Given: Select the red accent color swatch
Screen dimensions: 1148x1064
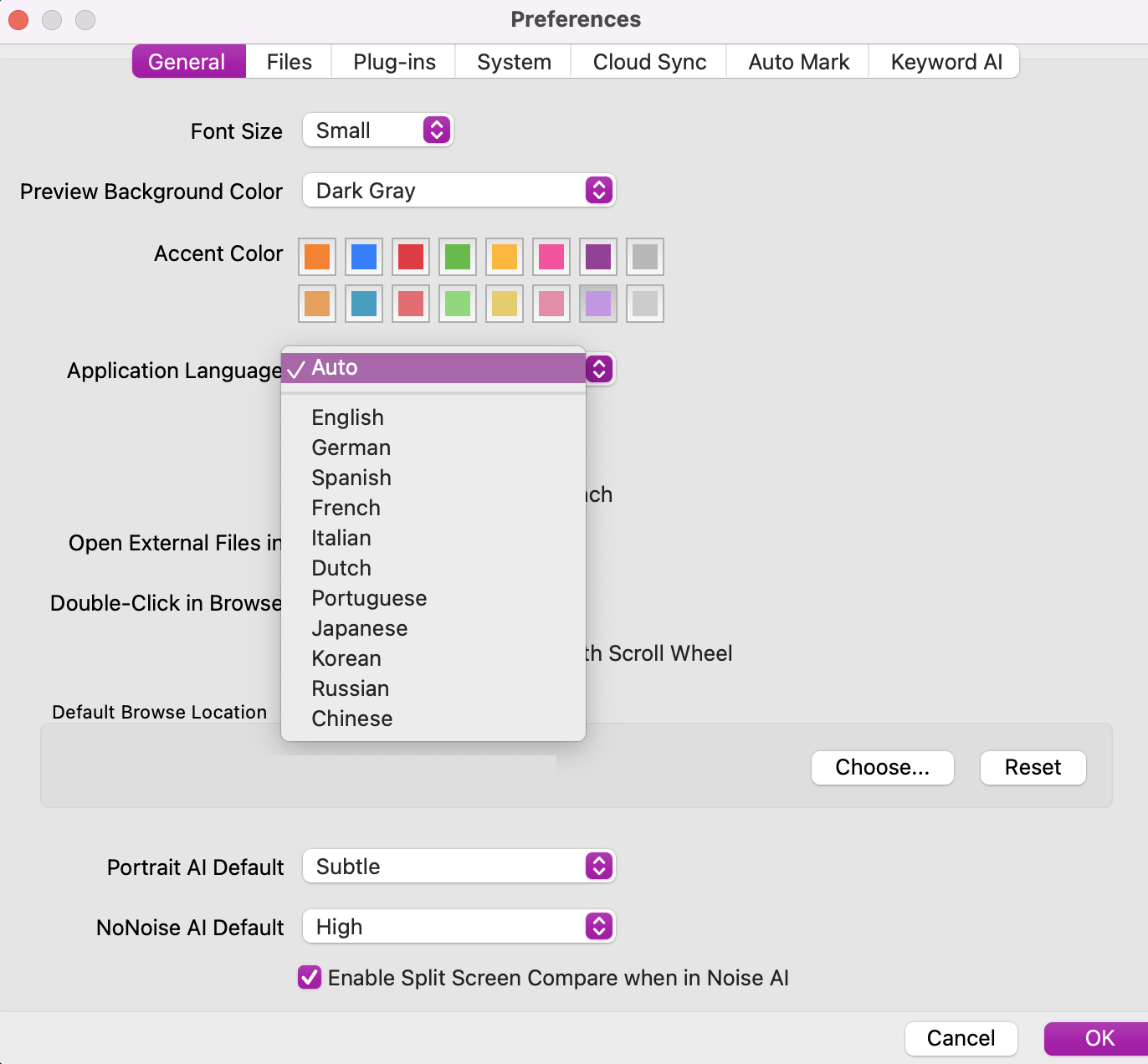Looking at the screenshot, I should 411,257.
